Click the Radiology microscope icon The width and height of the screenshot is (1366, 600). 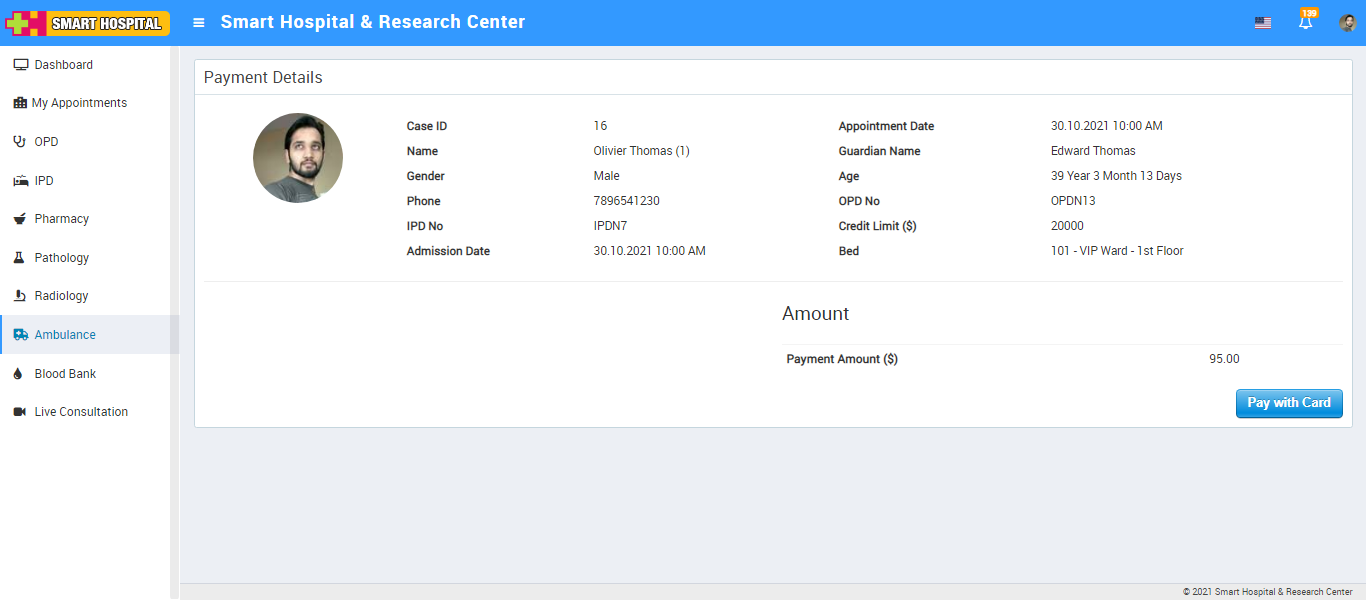(x=20, y=296)
